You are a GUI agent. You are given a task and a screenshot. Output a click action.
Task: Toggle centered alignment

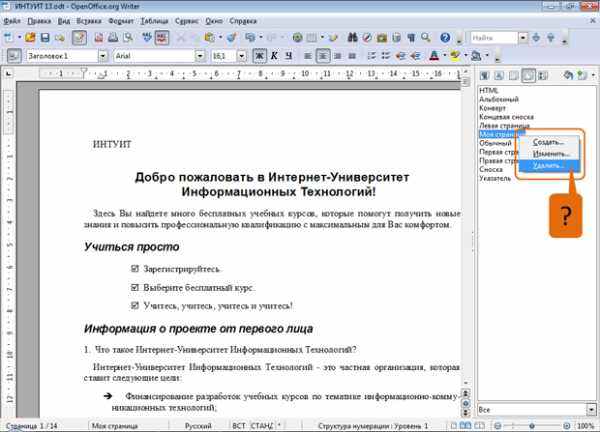point(323,56)
